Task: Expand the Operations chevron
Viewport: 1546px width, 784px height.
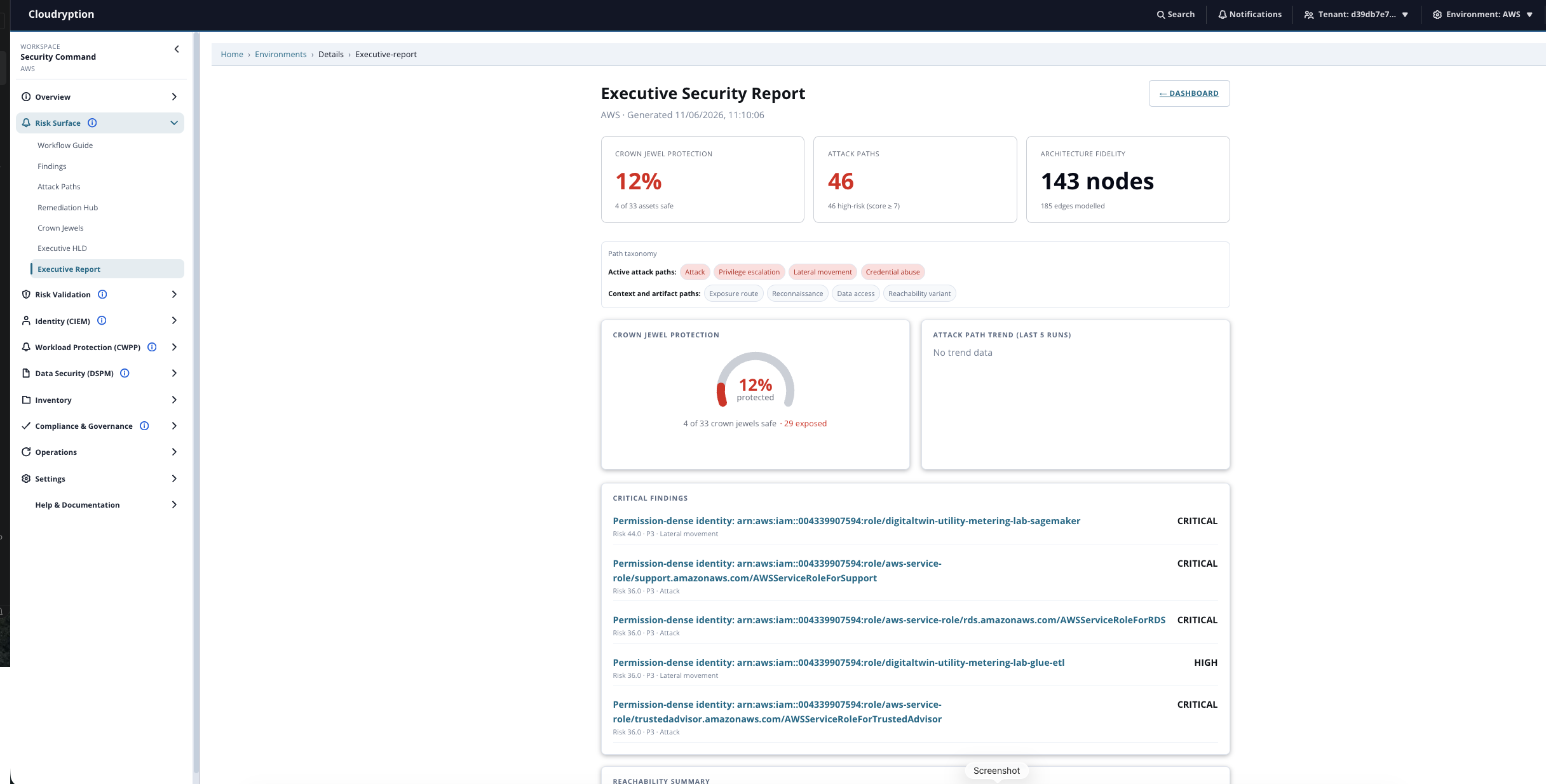Action: [x=174, y=452]
